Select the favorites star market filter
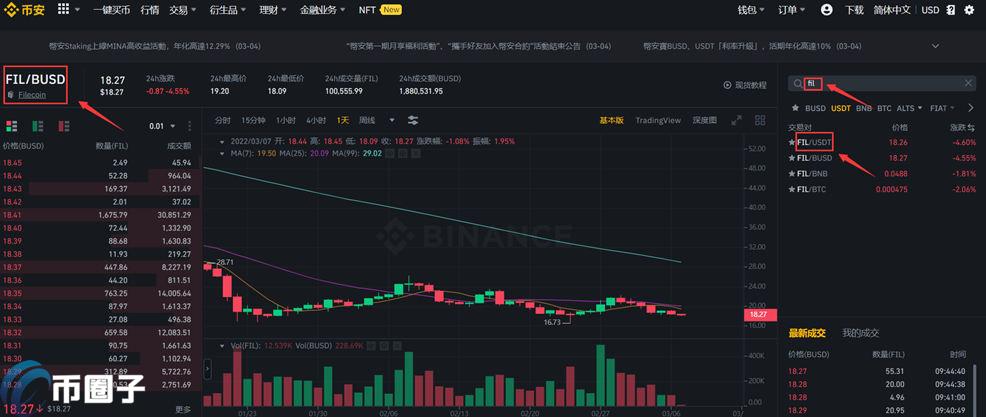Viewport: 986px width, 417px height. 795,108
